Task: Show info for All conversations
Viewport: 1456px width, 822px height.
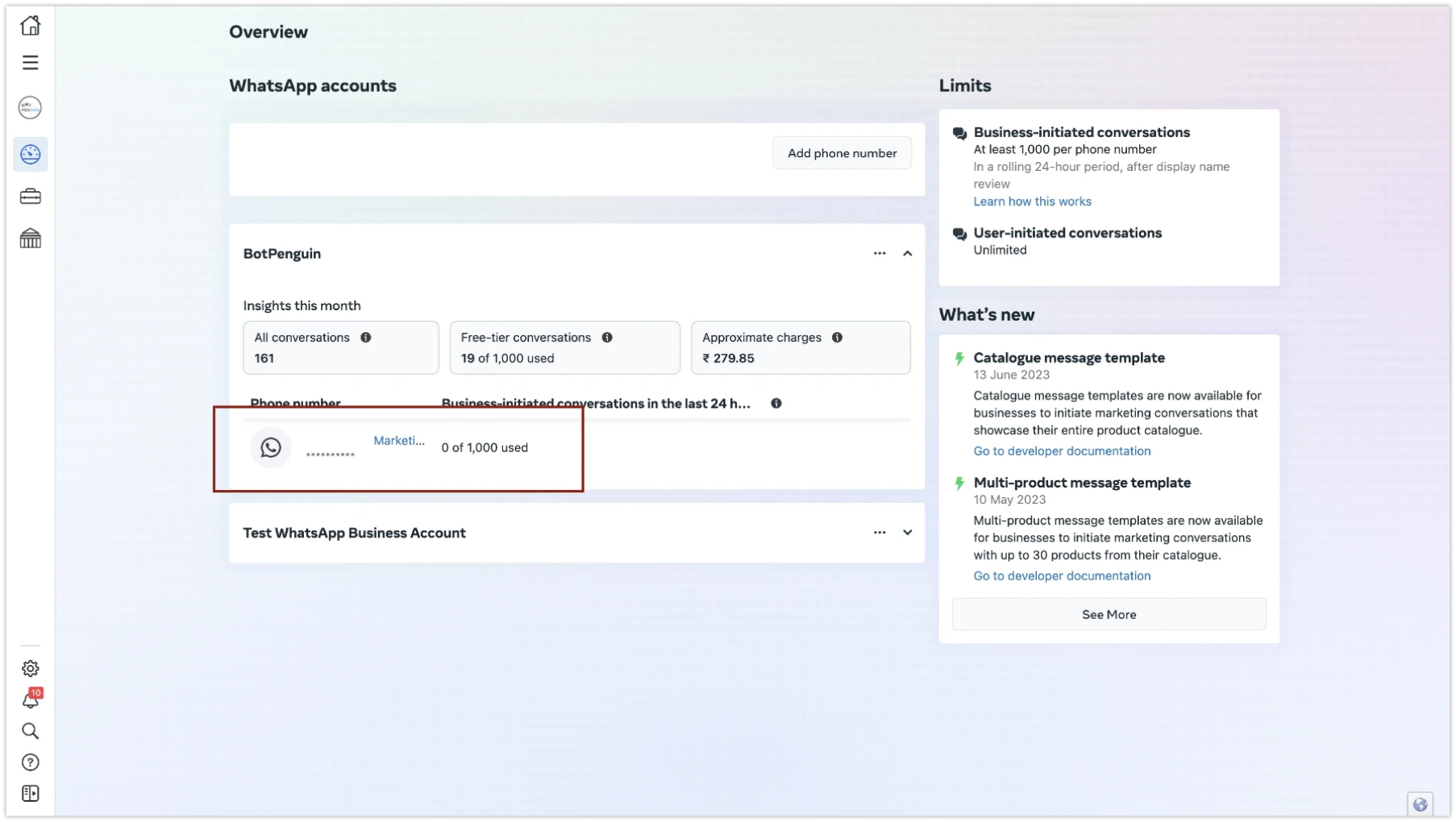Action: pyautogui.click(x=366, y=338)
